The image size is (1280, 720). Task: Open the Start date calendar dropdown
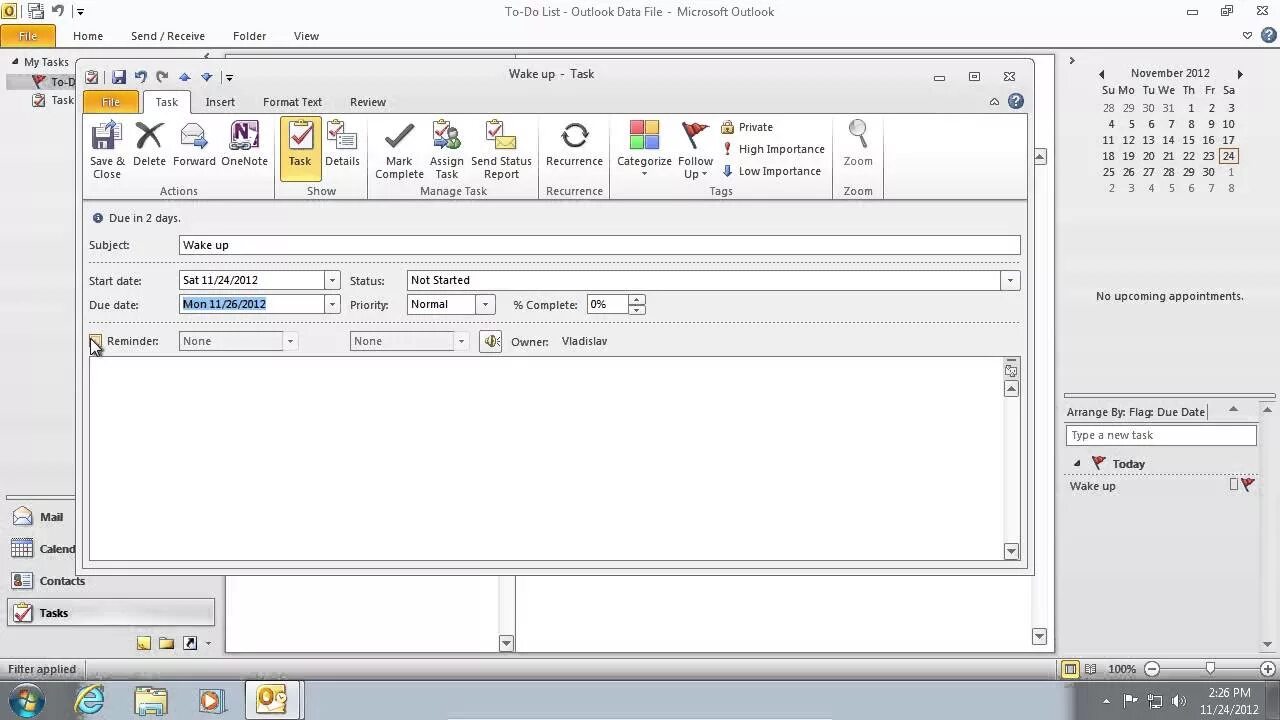(x=332, y=281)
